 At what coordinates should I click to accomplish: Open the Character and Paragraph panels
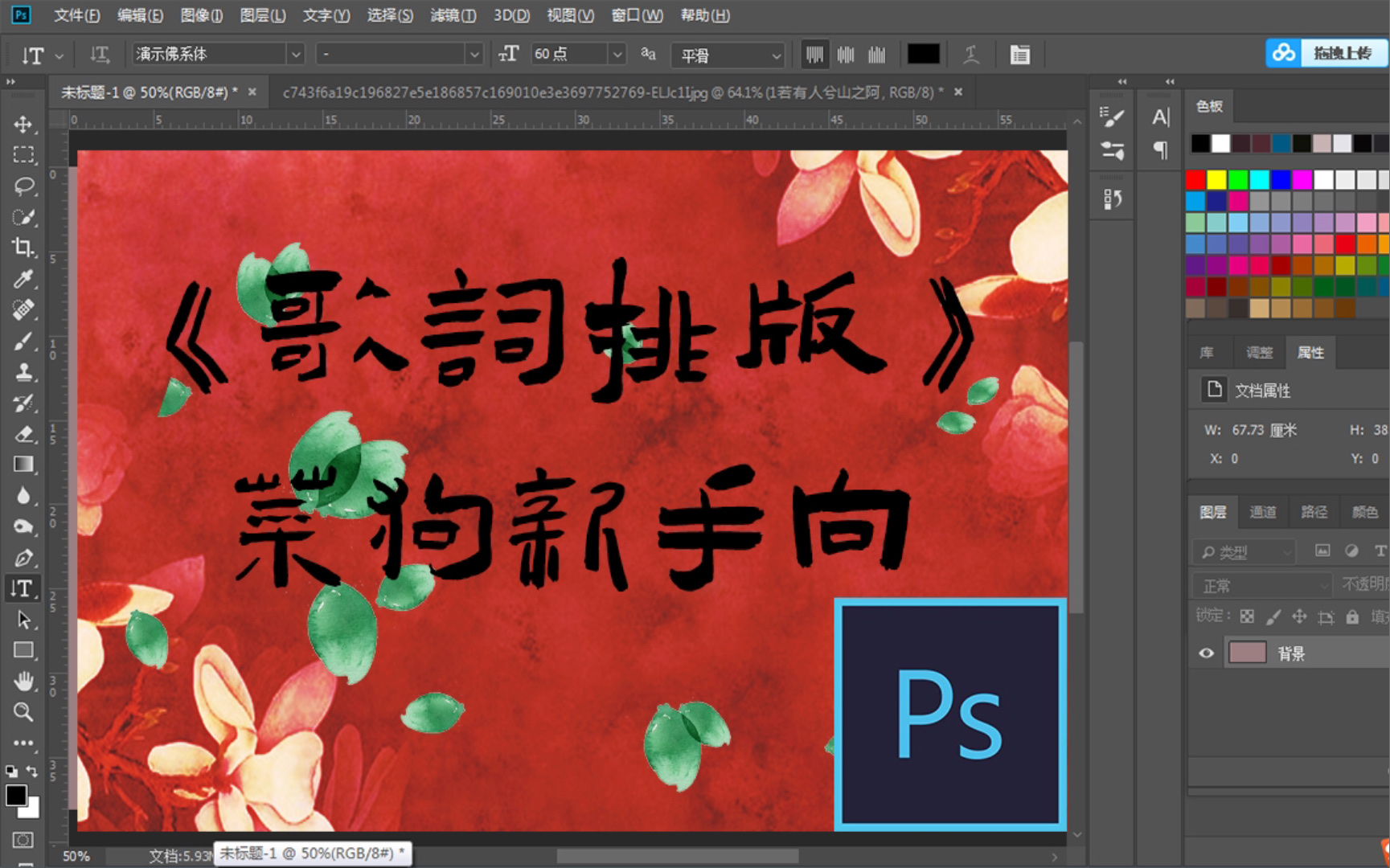[x=1020, y=55]
